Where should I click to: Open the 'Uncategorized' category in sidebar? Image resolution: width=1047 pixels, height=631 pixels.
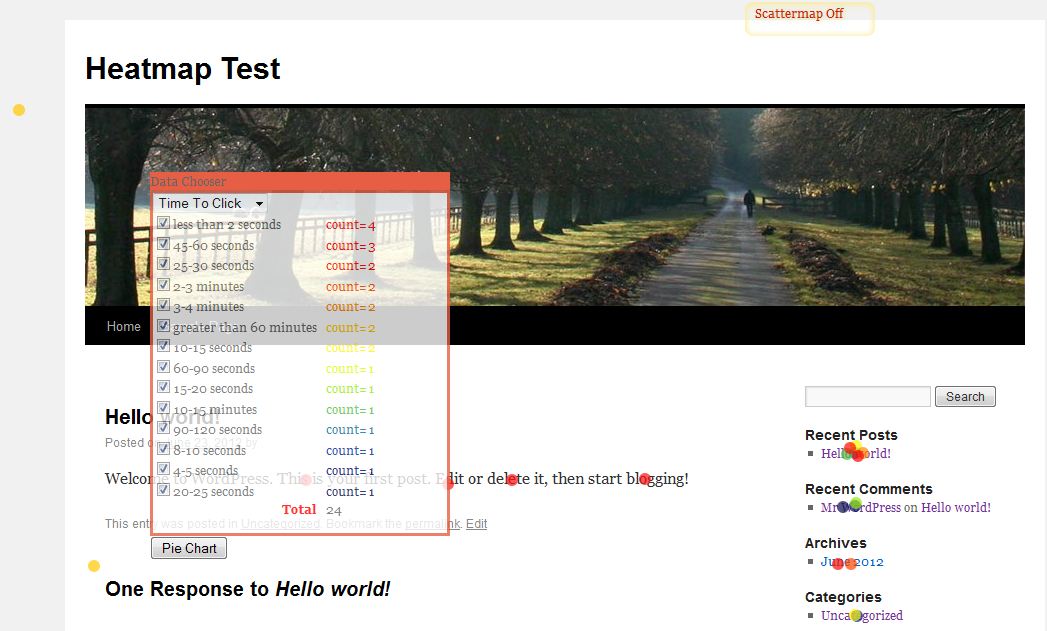pyautogui.click(x=861, y=616)
